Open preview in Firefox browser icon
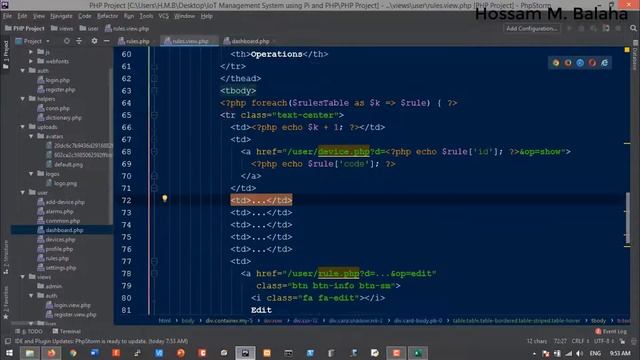 (x=568, y=63)
